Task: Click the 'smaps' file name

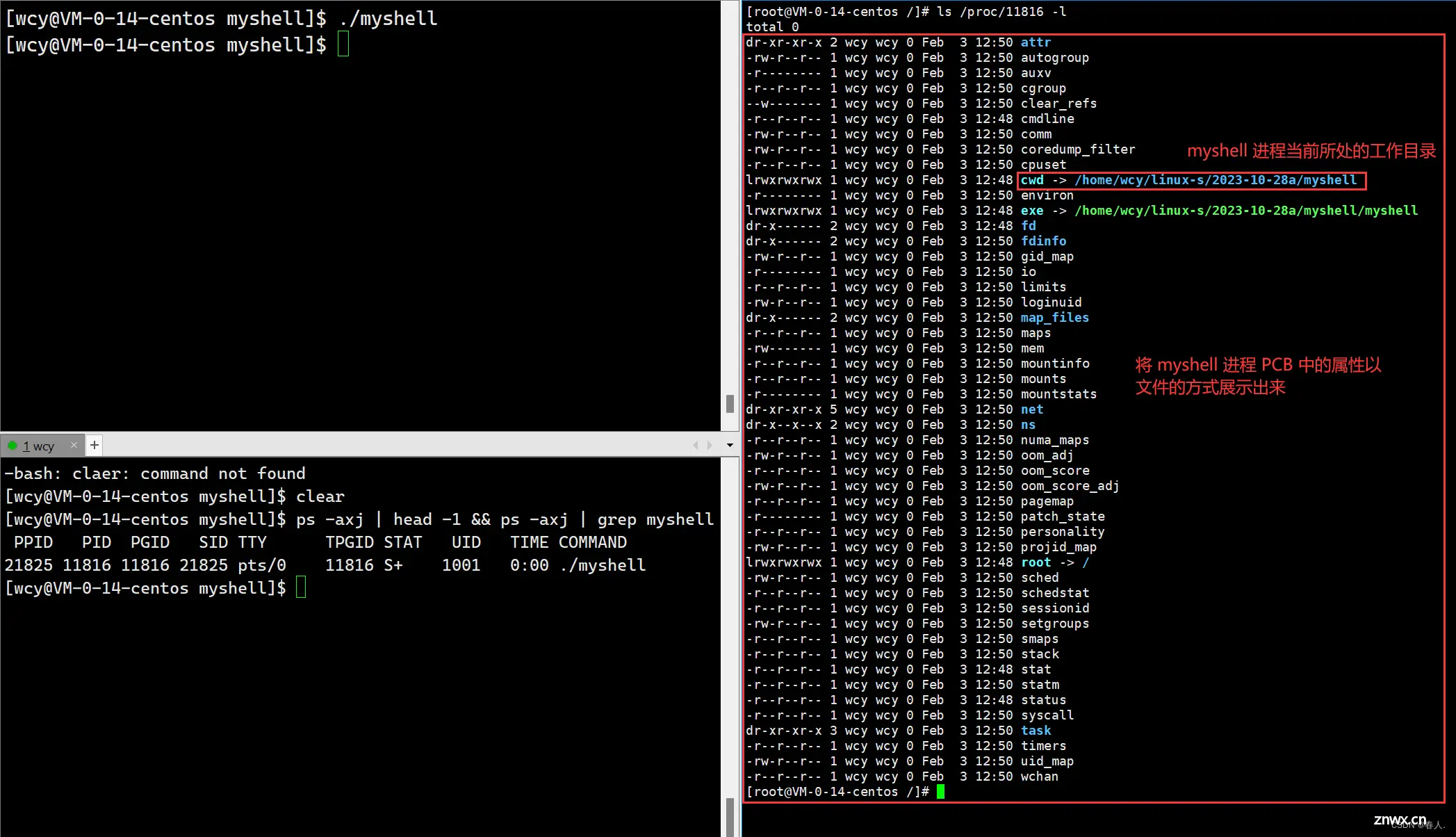Action: click(1040, 639)
